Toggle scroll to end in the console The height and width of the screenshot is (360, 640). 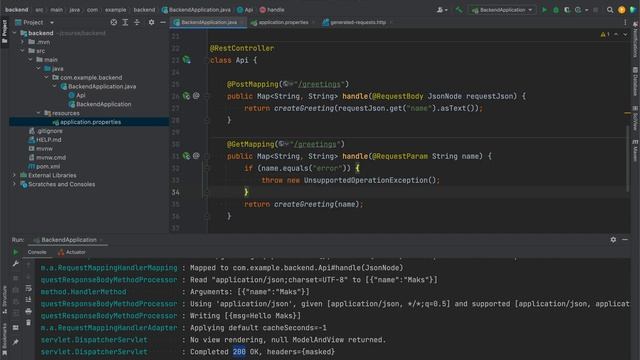pyautogui.click(x=28, y=300)
